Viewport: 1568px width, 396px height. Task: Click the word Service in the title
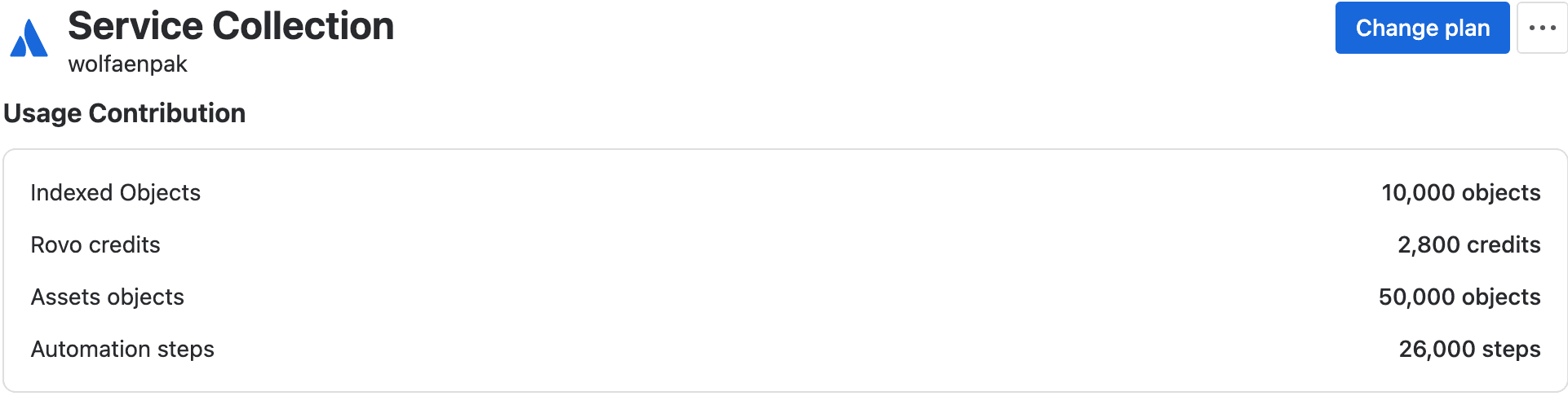(x=135, y=26)
